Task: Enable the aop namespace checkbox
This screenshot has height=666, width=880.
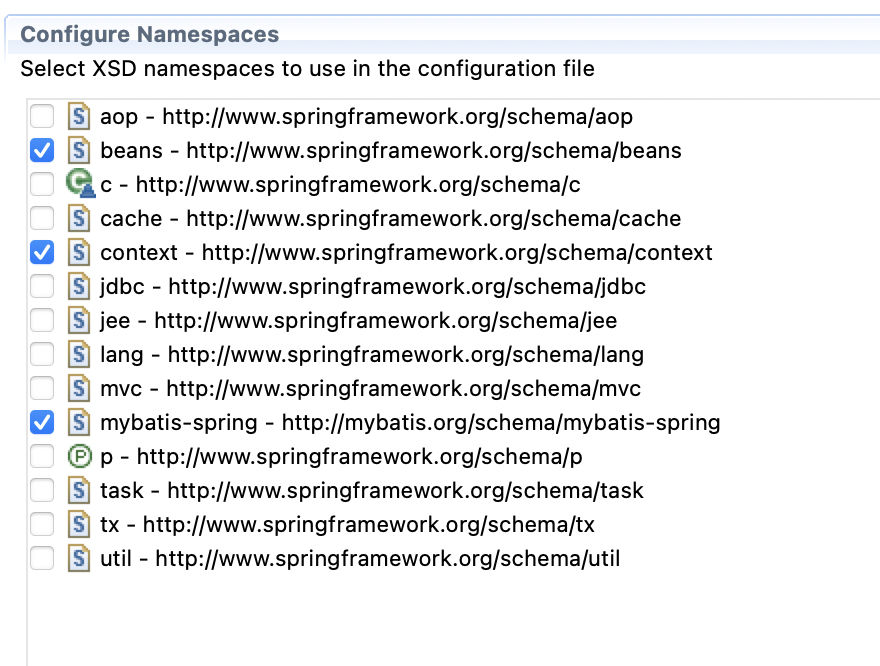Action: click(x=42, y=117)
